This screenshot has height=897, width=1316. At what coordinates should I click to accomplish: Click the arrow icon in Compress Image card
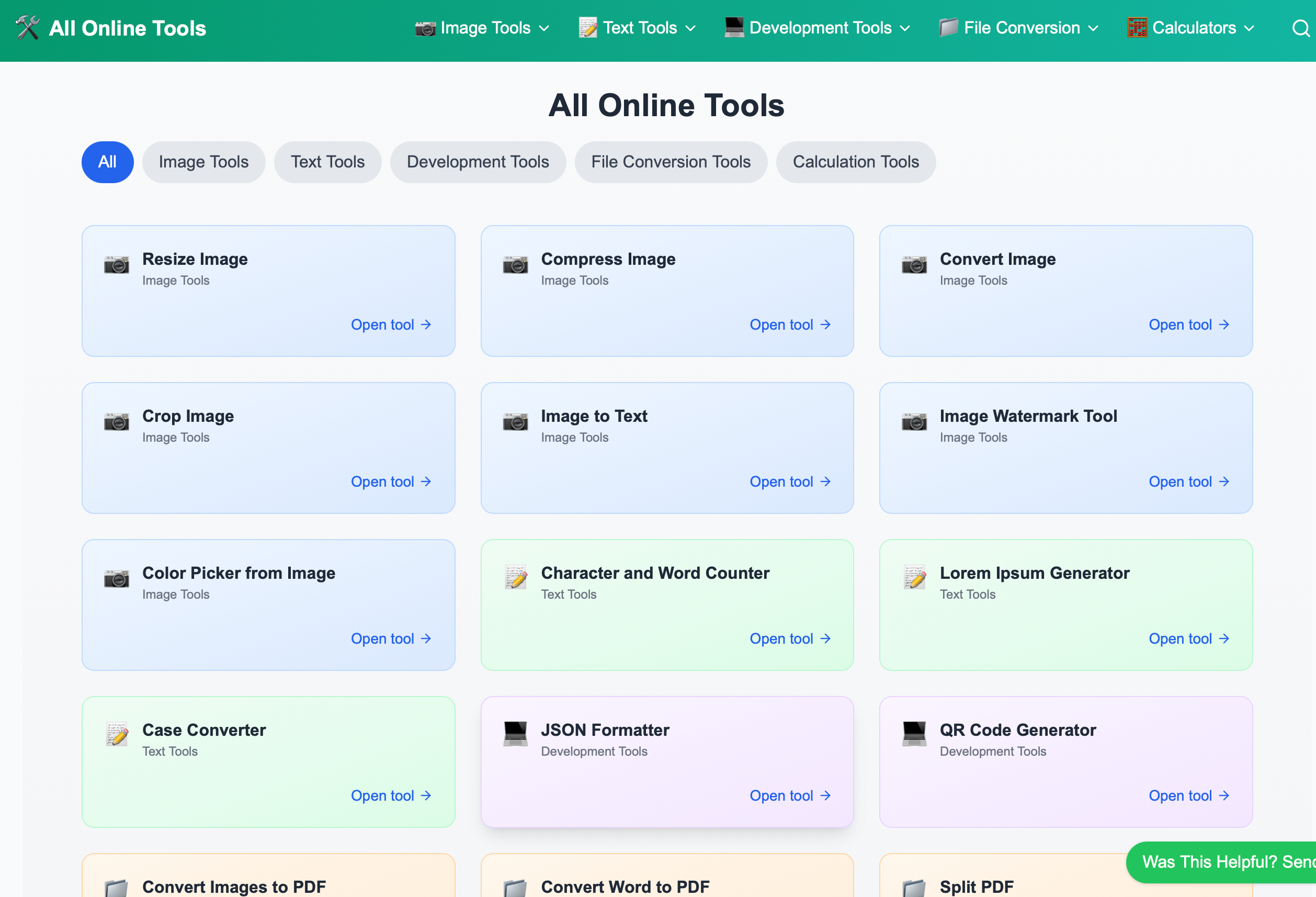tap(825, 324)
